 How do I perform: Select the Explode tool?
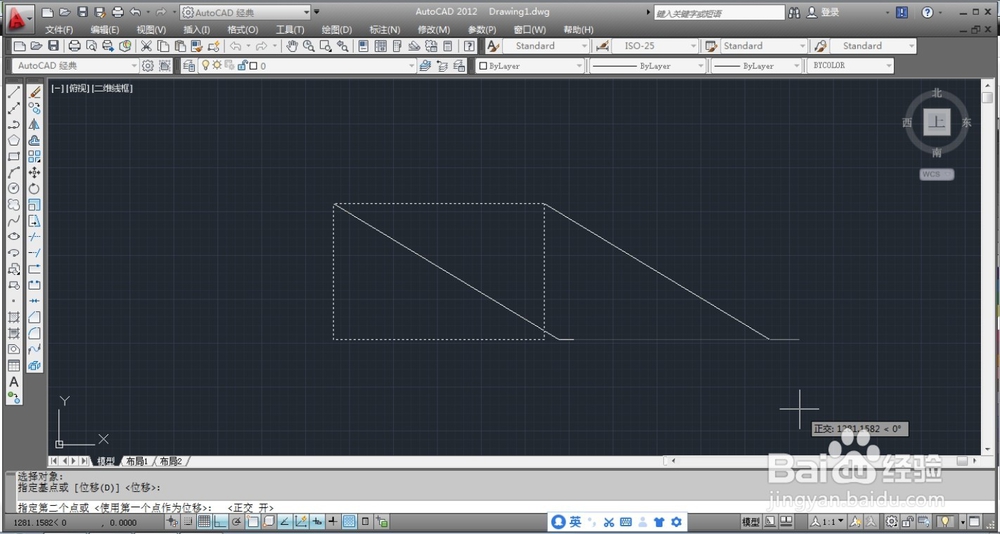34,366
